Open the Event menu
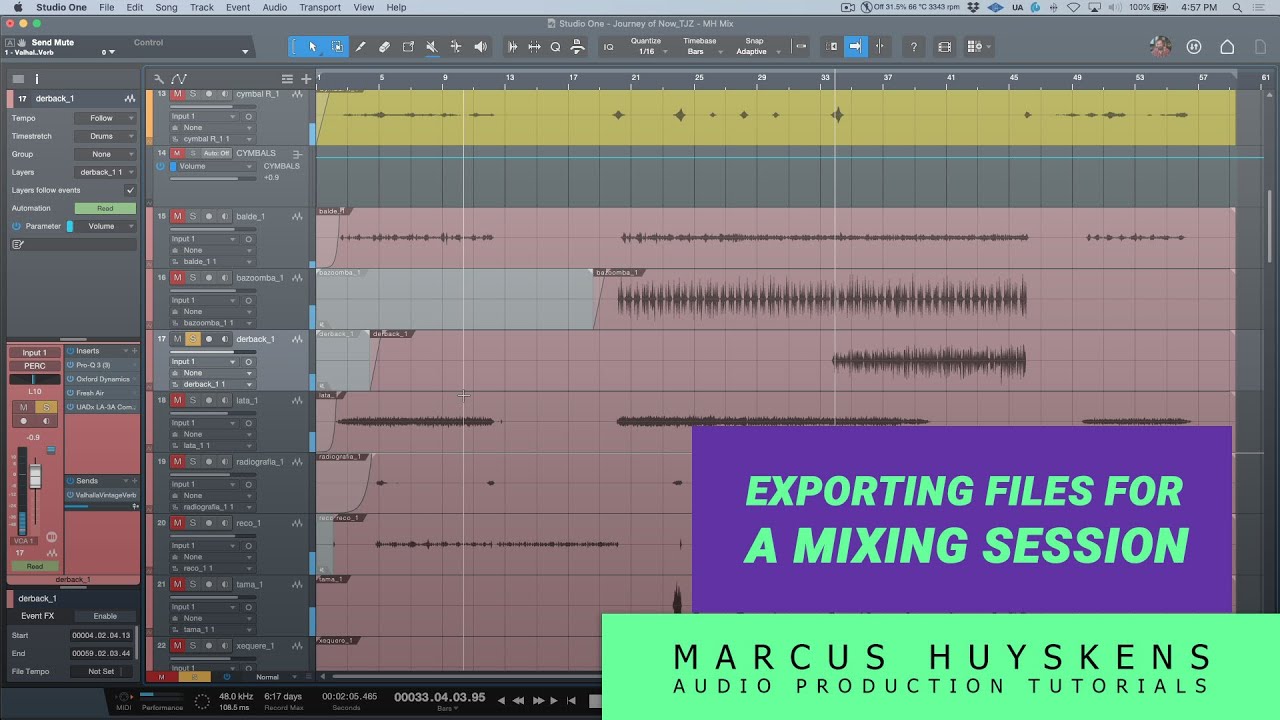The height and width of the screenshot is (720, 1280). (x=238, y=7)
